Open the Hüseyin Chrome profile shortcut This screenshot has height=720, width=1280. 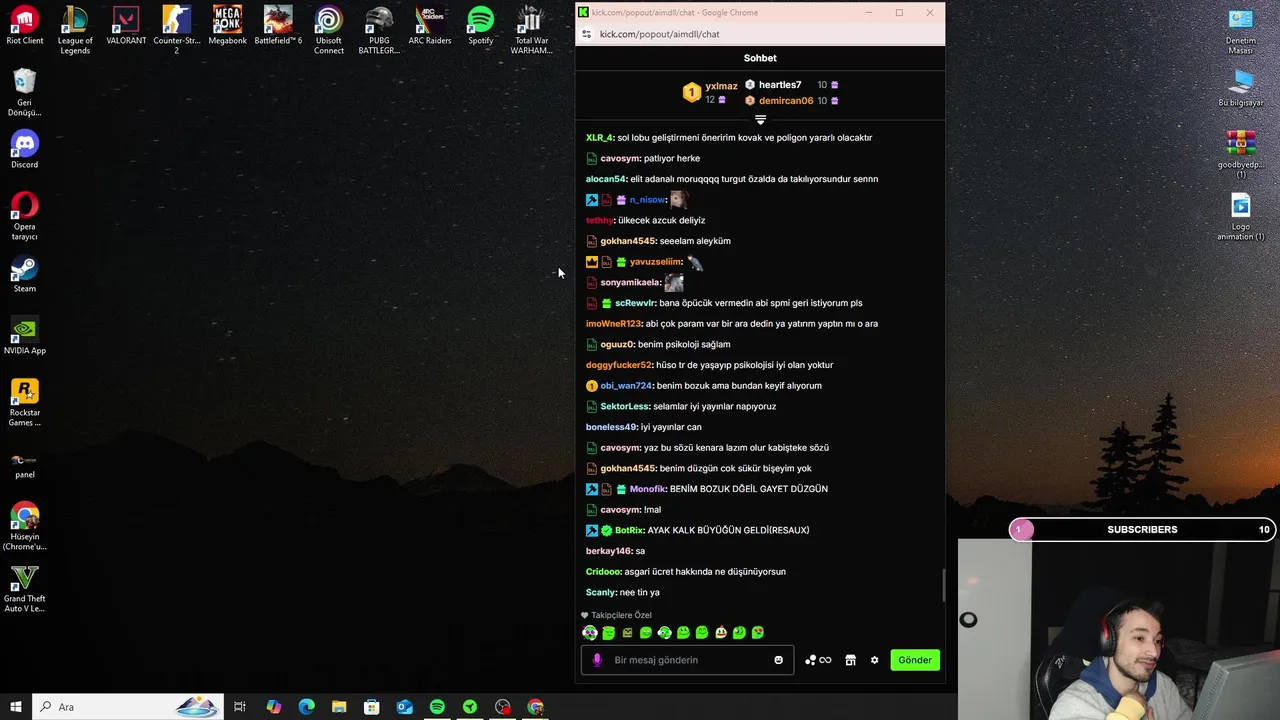[x=25, y=526]
